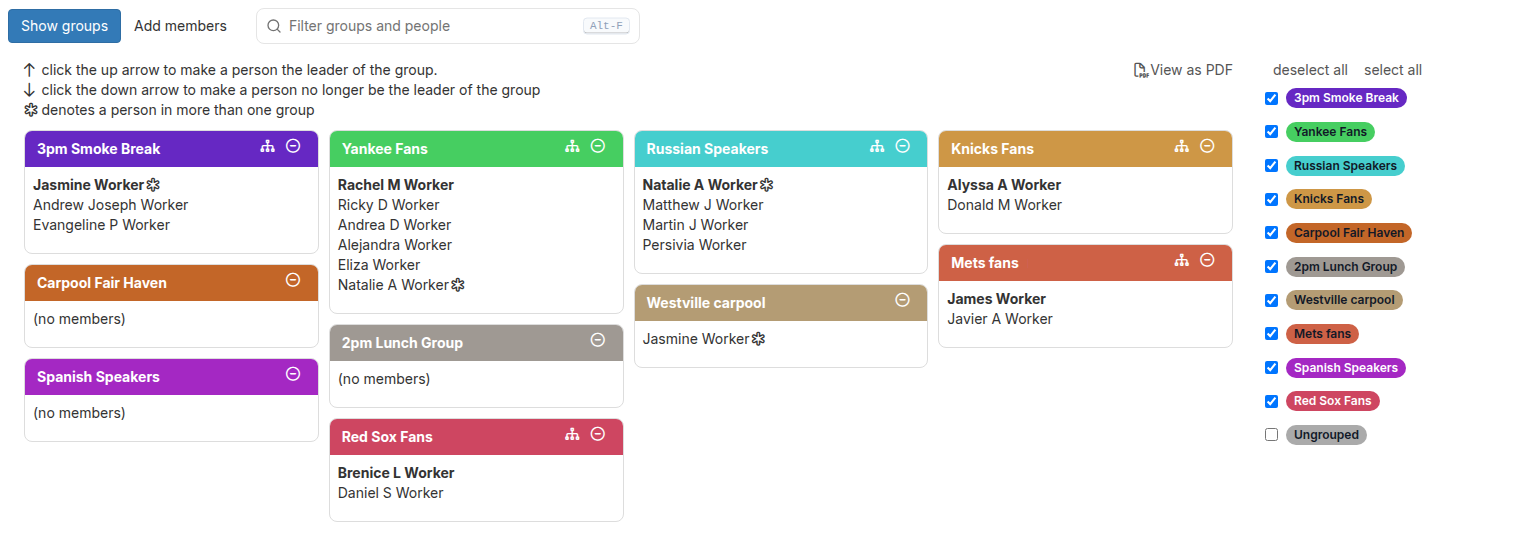Uncheck the Spanish Speakers checkbox
The image size is (1513, 550).
[1271, 368]
